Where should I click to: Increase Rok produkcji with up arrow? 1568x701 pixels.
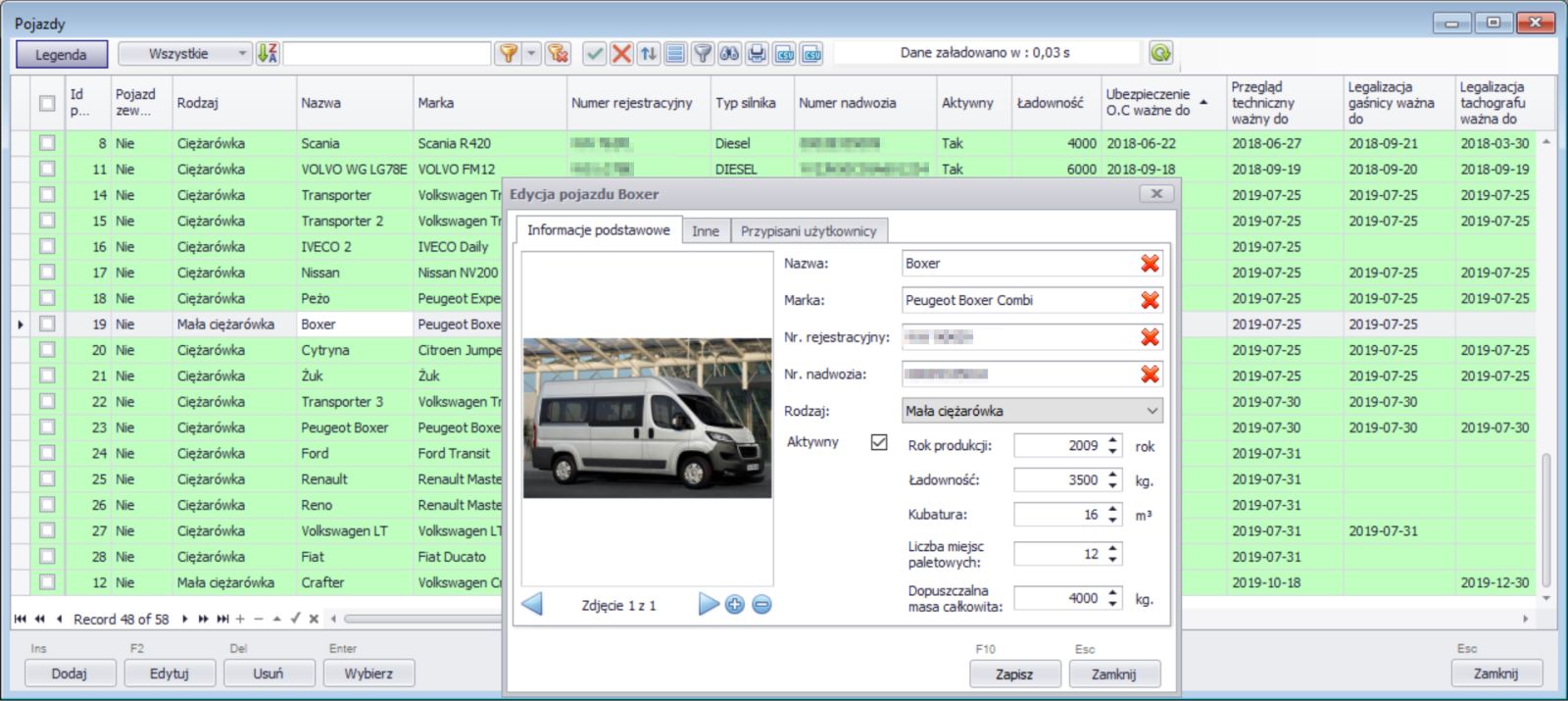[x=1113, y=440]
